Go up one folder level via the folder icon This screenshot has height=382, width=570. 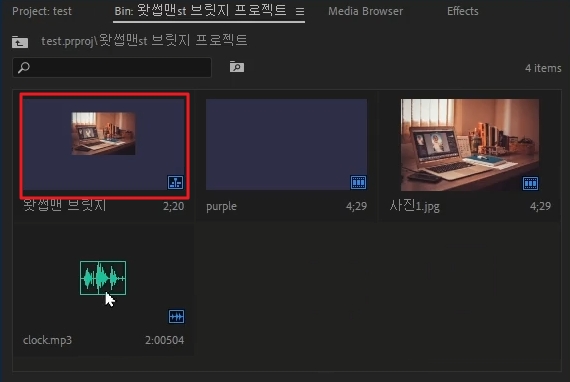point(20,42)
